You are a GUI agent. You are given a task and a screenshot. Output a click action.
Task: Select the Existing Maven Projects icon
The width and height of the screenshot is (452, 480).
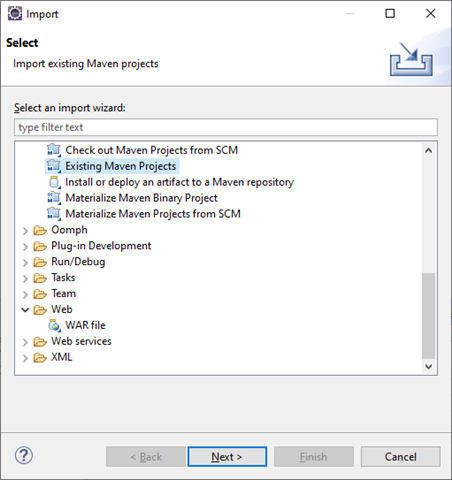point(54,166)
